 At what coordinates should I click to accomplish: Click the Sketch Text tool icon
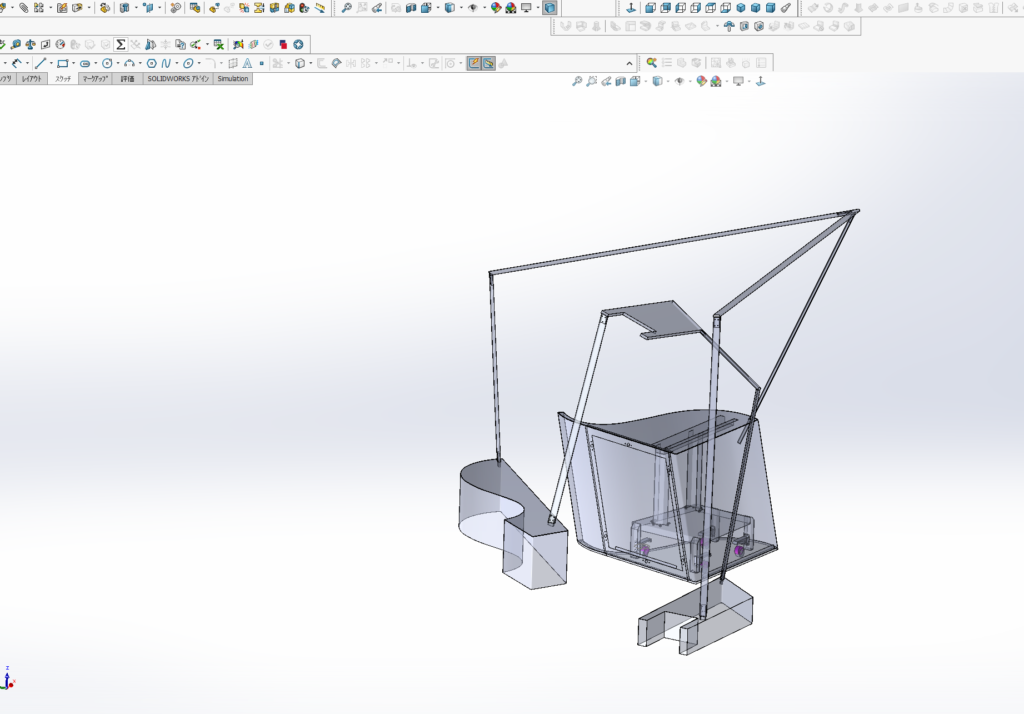coord(246,63)
